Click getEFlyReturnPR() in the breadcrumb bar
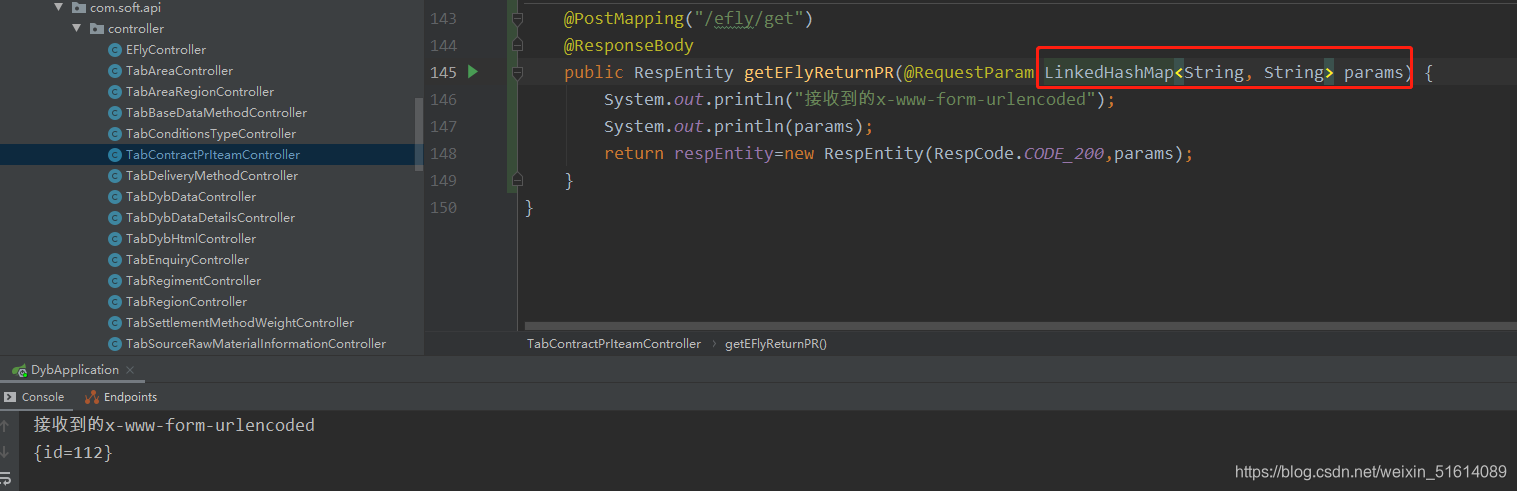Viewport: 1517px width, 491px height. pyautogui.click(x=776, y=344)
